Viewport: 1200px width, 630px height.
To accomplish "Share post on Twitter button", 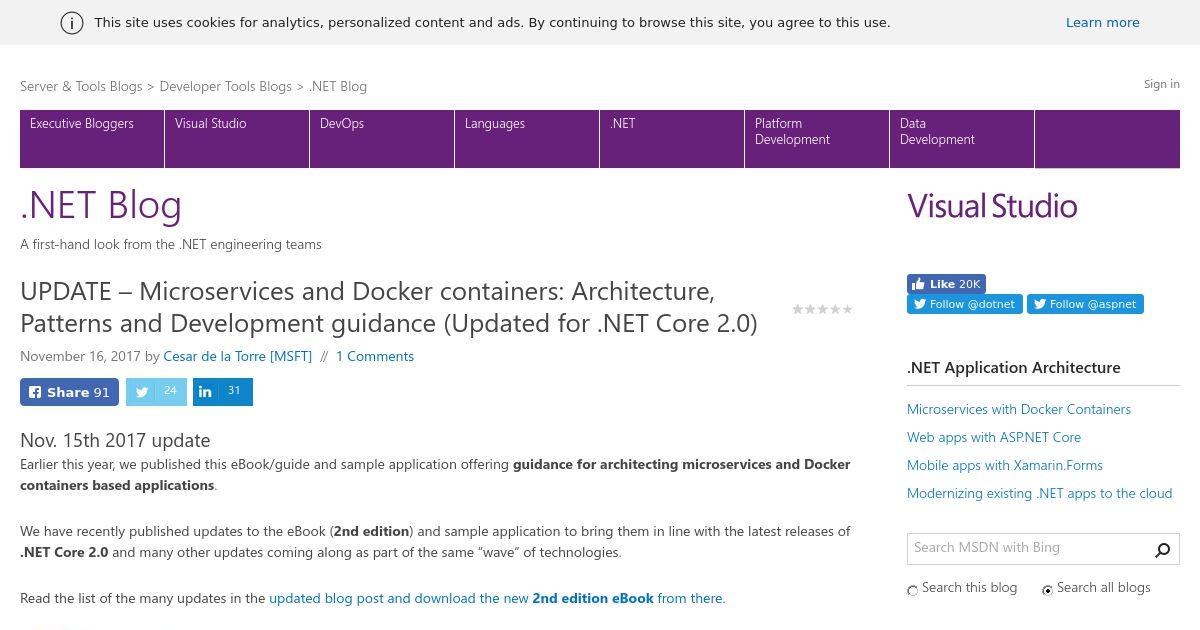I will coord(156,392).
